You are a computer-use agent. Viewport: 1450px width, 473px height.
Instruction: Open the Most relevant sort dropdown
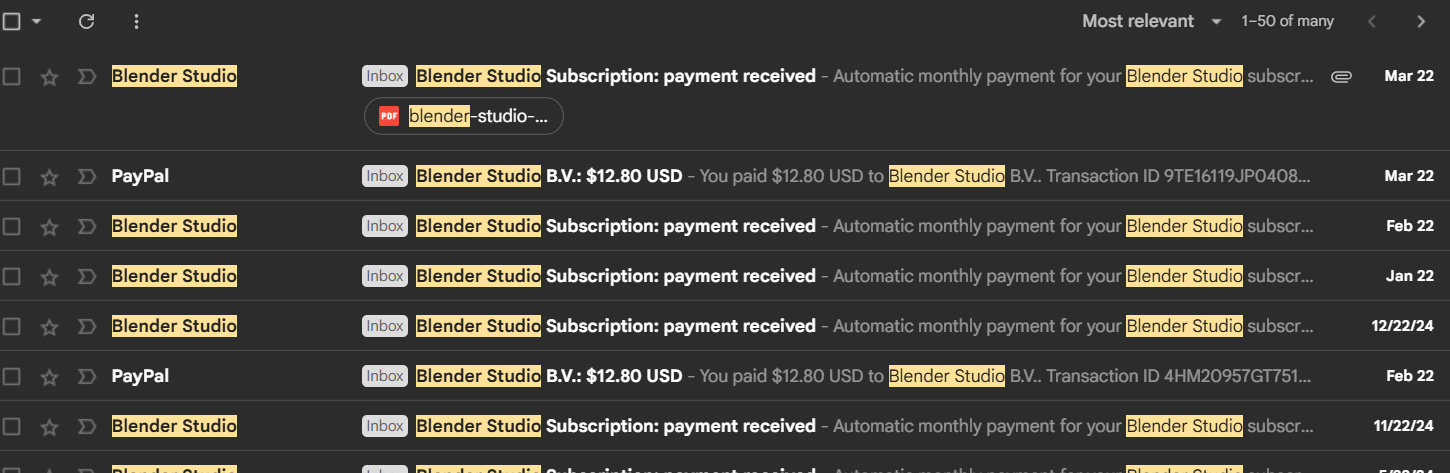1151,21
